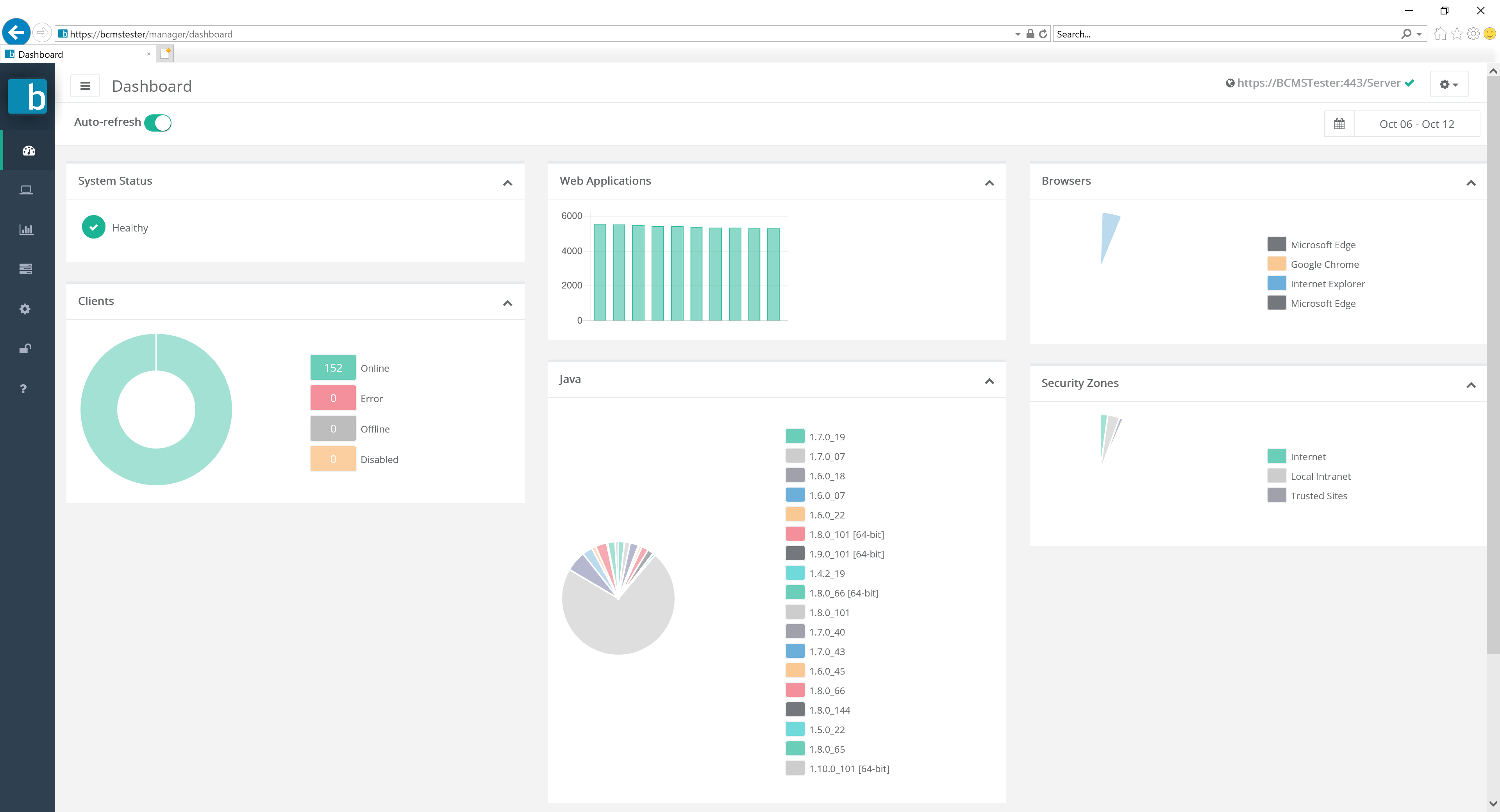This screenshot has height=812, width=1500.
Task: Click the Oct 06 - Oct 12 date range
Action: 1416,124
